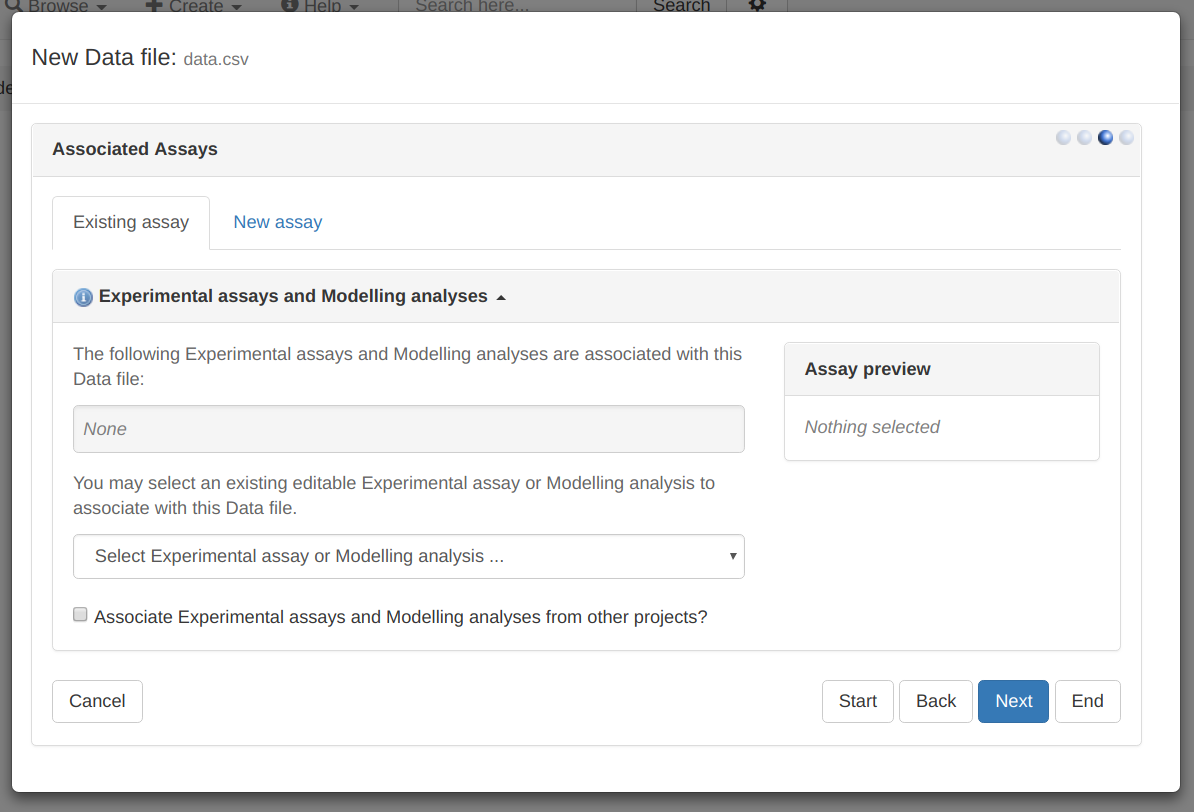This screenshot has width=1194, height=812.
Task: Expand the Create menu in the top bar
Action: pos(194,6)
